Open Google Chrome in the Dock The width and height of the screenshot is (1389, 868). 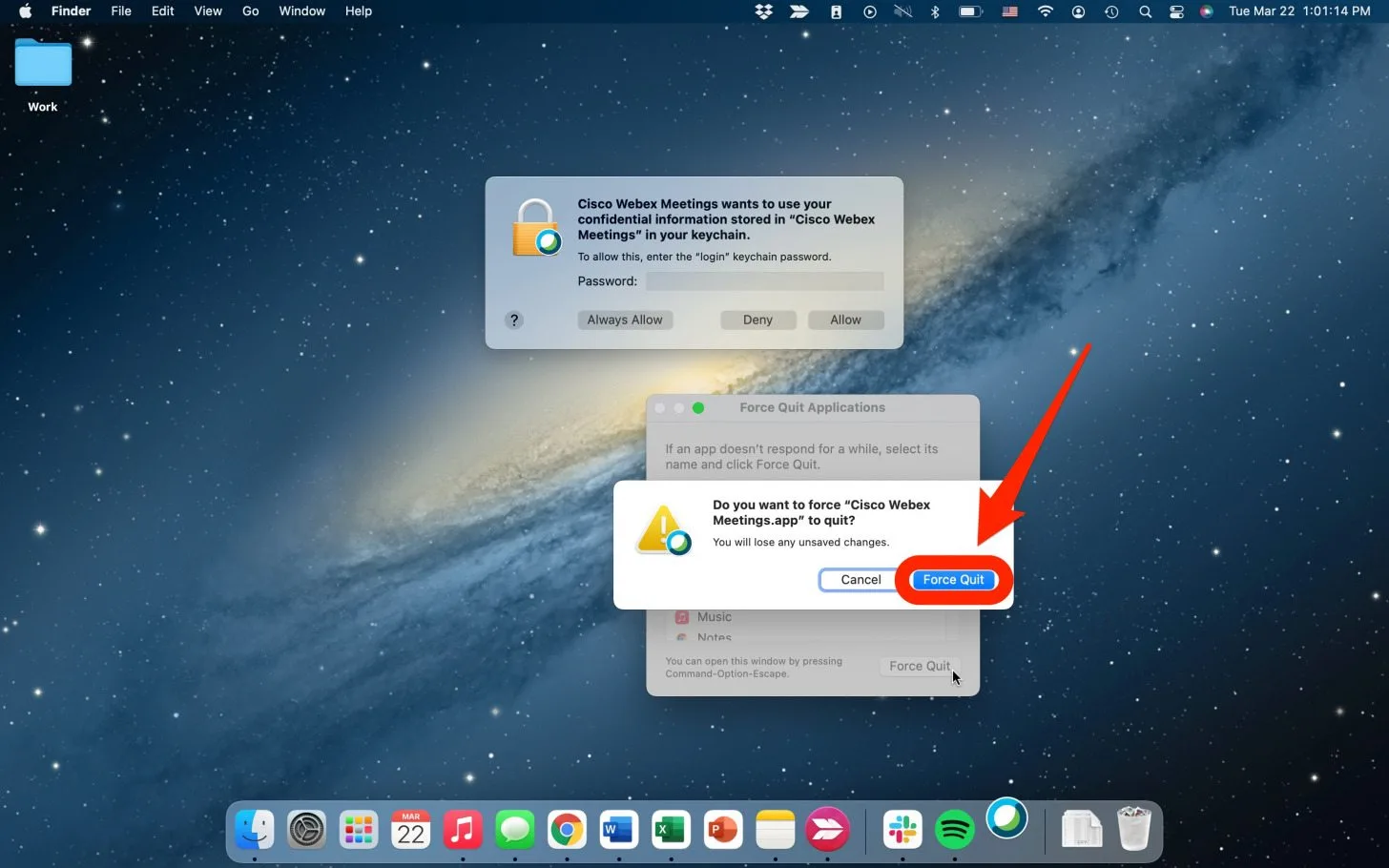[x=567, y=830]
